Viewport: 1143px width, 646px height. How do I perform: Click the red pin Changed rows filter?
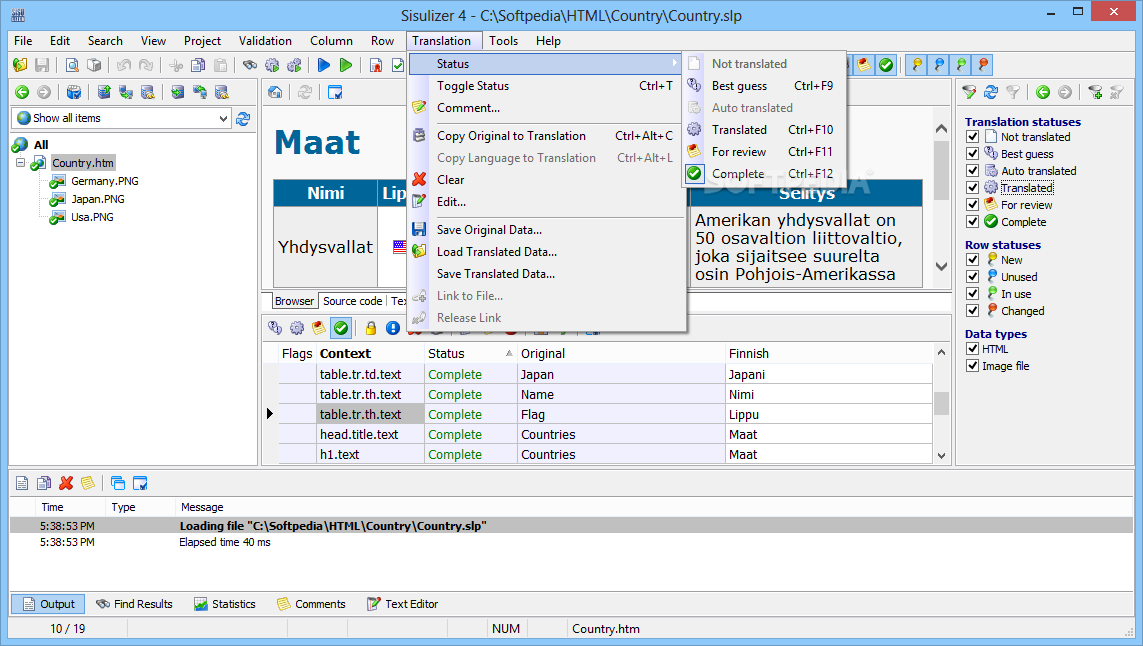point(983,65)
